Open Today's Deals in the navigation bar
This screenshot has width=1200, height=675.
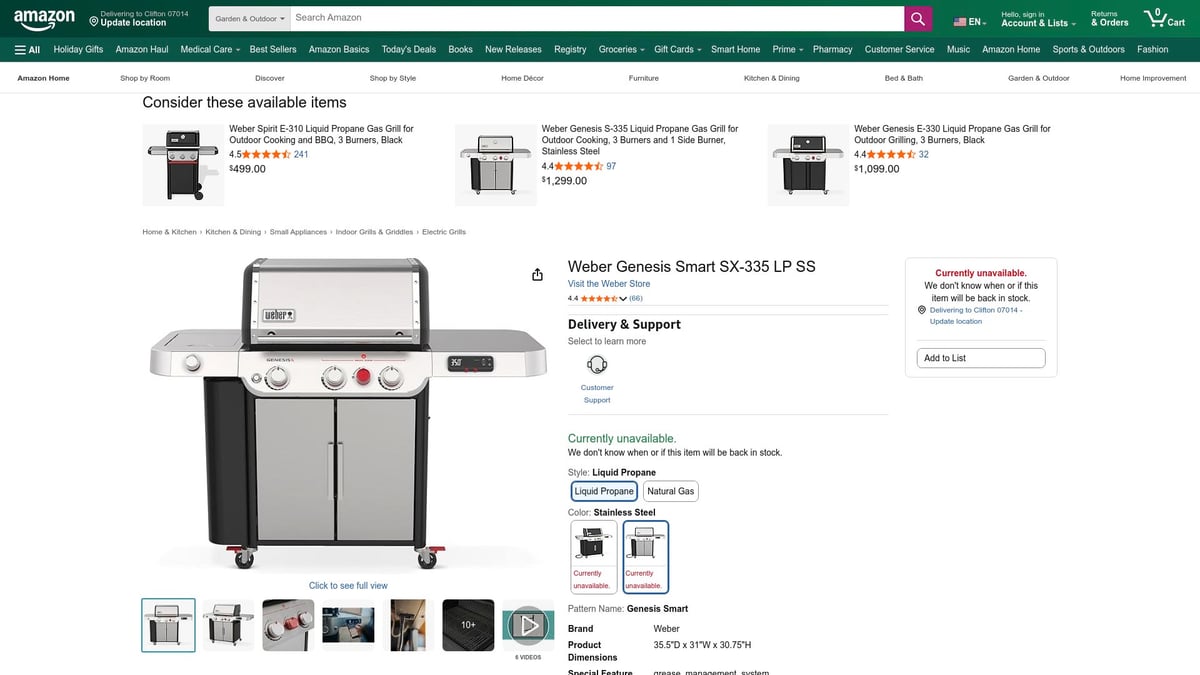click(408, 49)
